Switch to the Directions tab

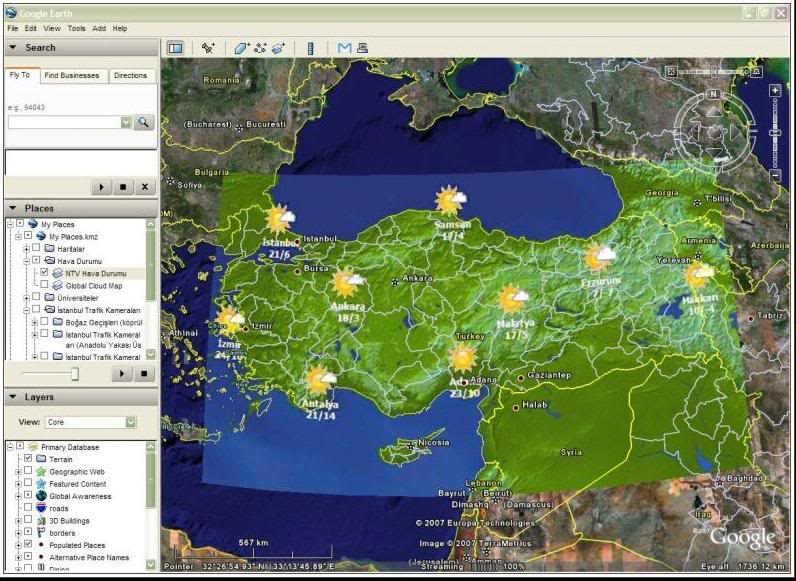coord(130,75)
